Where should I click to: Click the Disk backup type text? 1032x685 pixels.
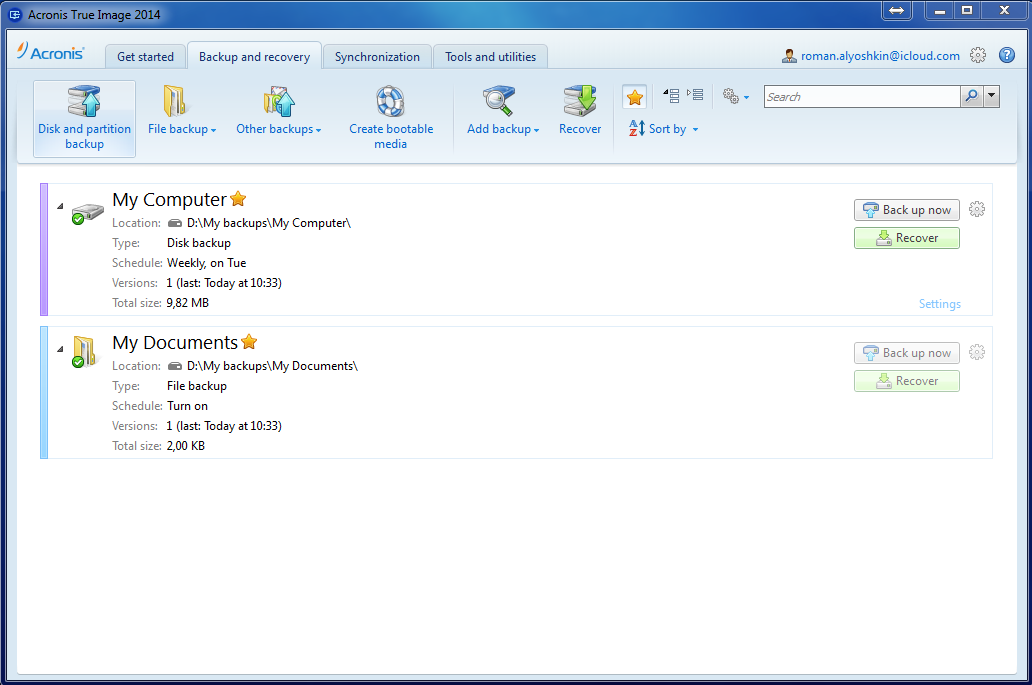tap(199, 243)
